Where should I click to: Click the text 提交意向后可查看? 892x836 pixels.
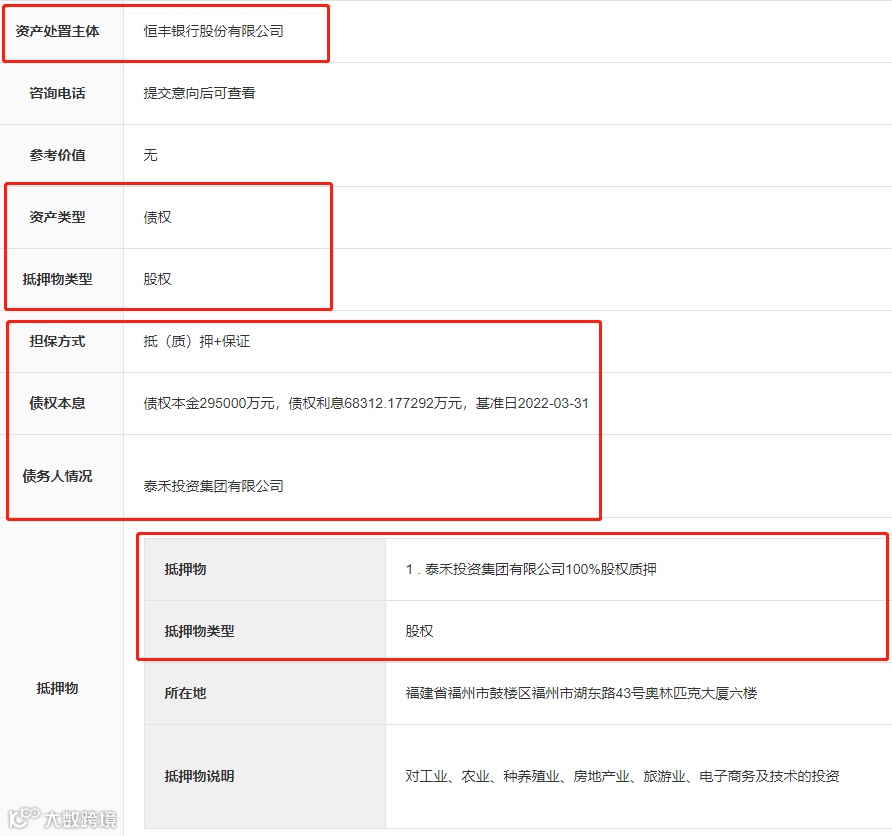199,93
